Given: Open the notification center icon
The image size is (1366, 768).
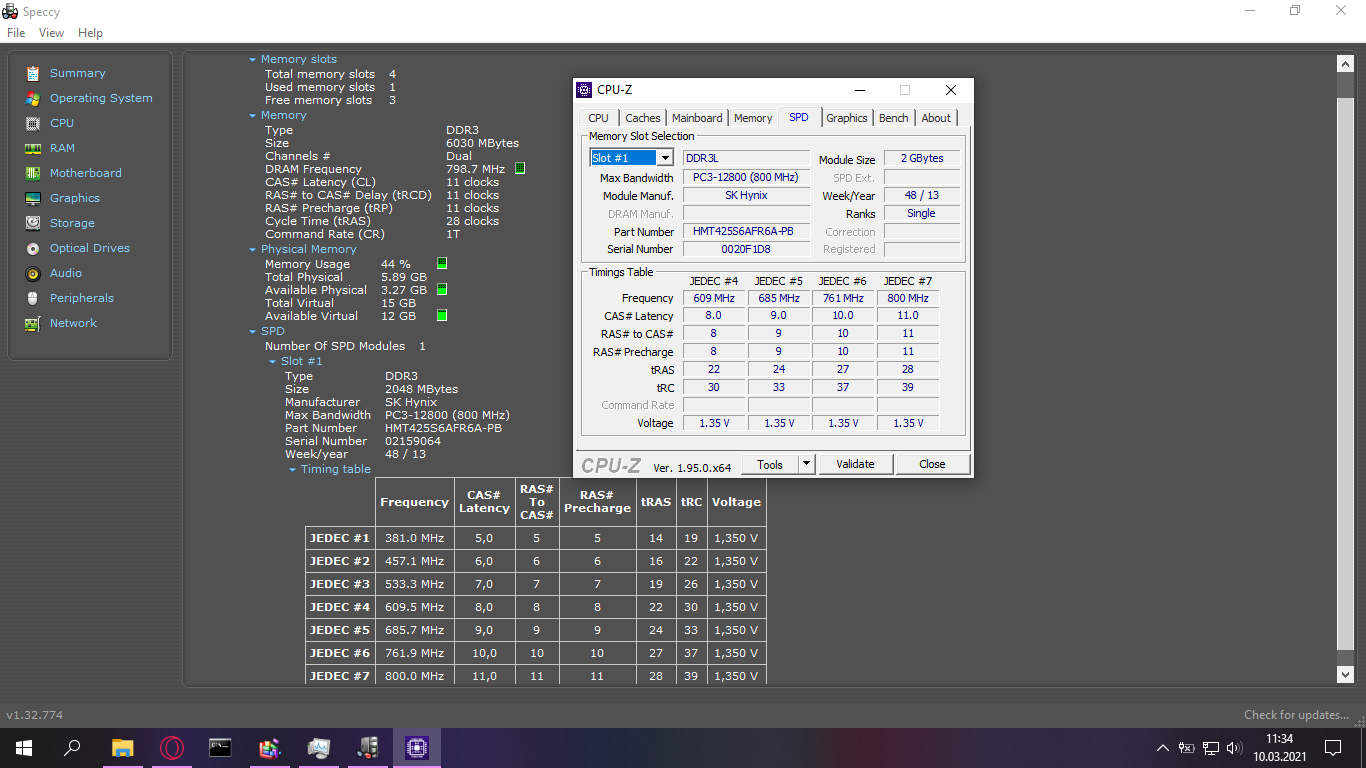Looking at the screenshot, I should click(1333, 747).
